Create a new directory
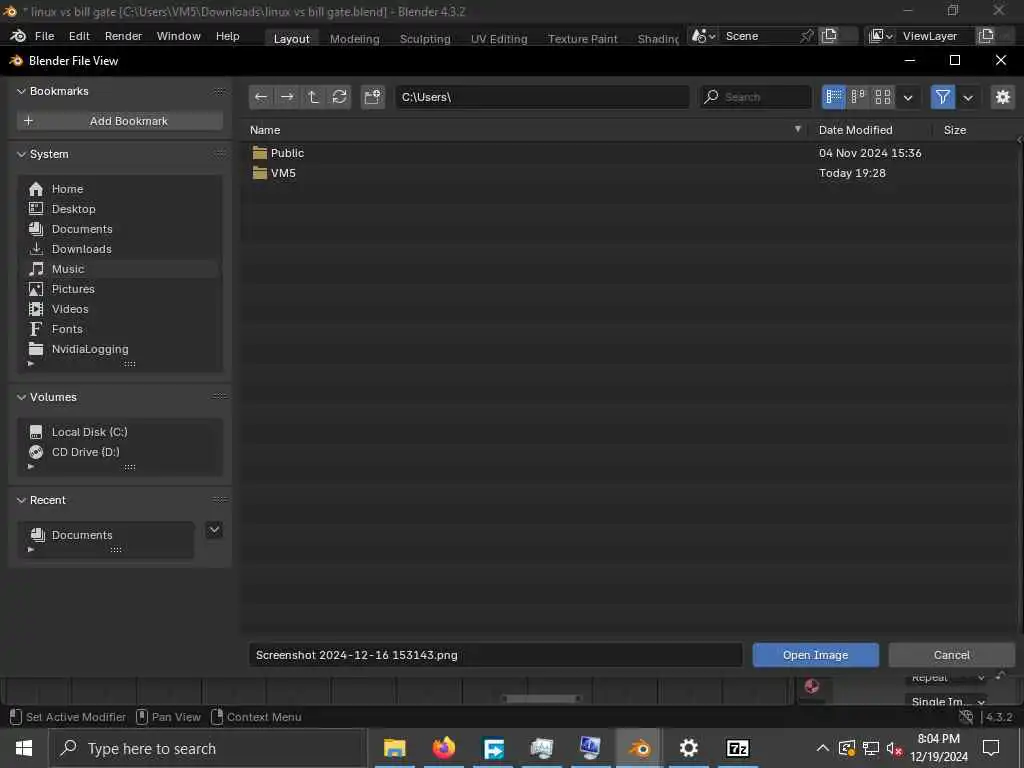Viewport: 1024px width, 768px height. tap(373, 97)
